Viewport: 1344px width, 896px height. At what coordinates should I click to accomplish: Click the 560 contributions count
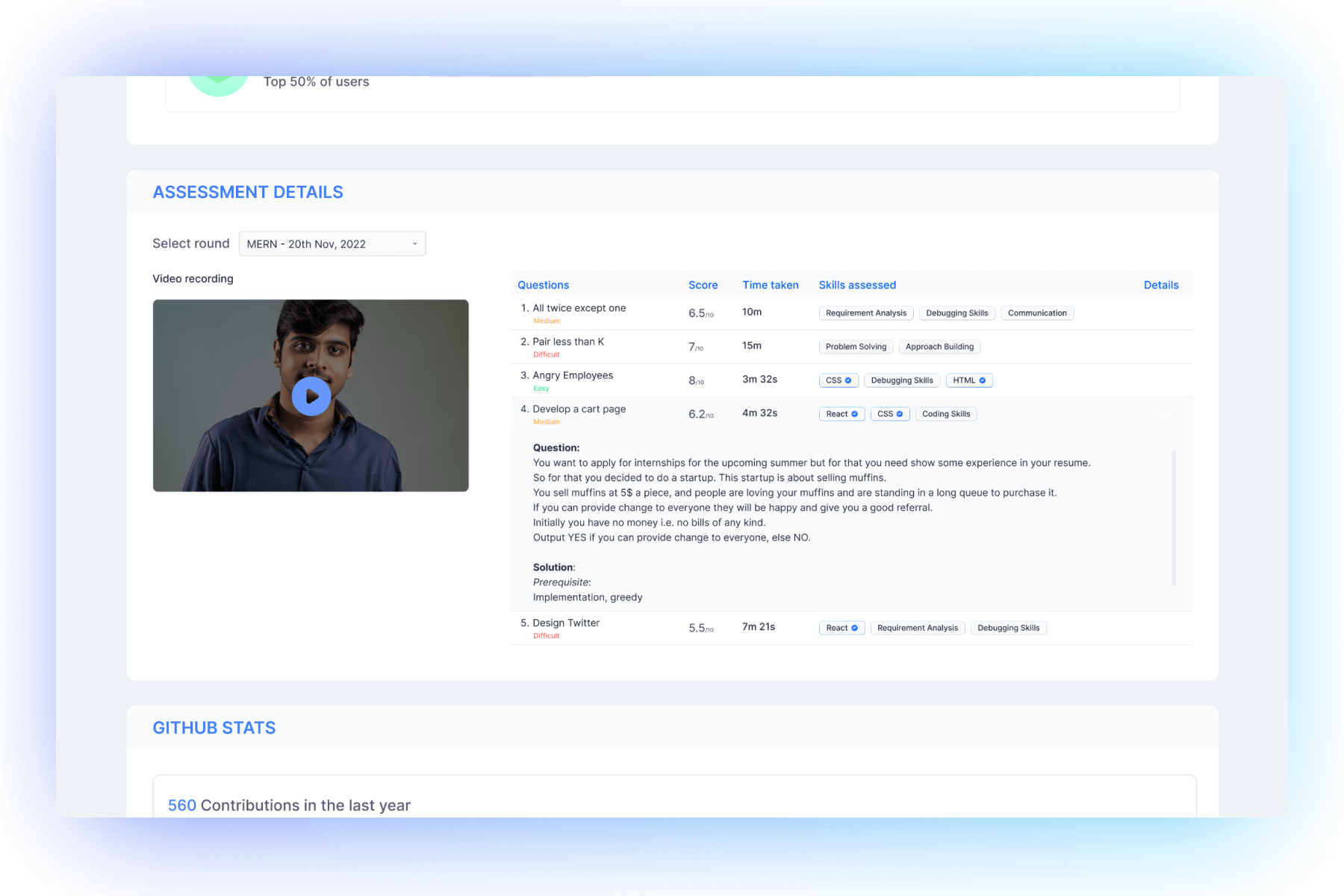coord(181,806)
